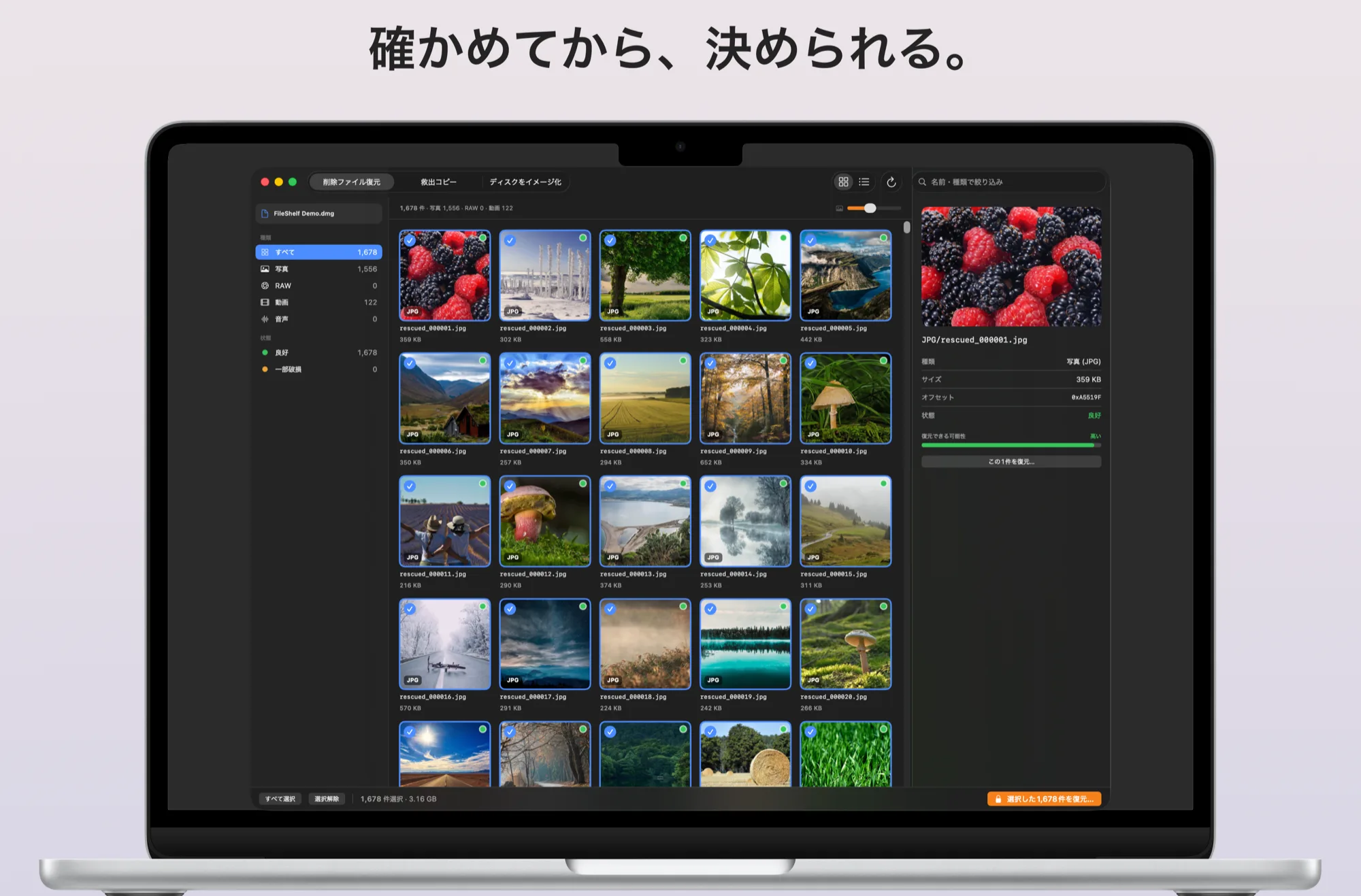Filter by 写真 category row
This screenshot has height=896, width=1361.
pos(318,269)
